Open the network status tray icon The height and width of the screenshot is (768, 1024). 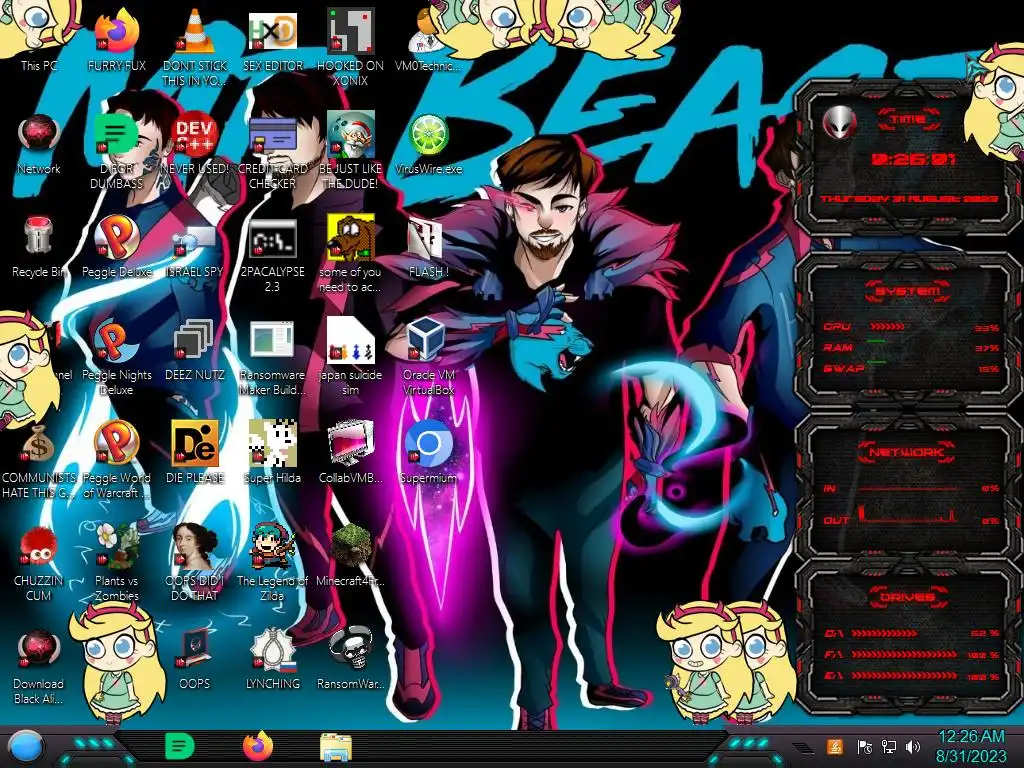[889, 746]
